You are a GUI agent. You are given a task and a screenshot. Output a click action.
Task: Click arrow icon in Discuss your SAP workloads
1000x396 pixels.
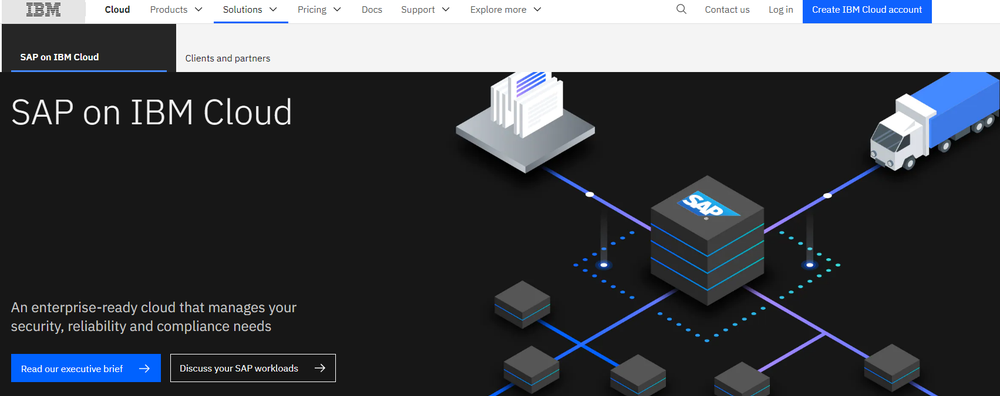tap(320, 368)
